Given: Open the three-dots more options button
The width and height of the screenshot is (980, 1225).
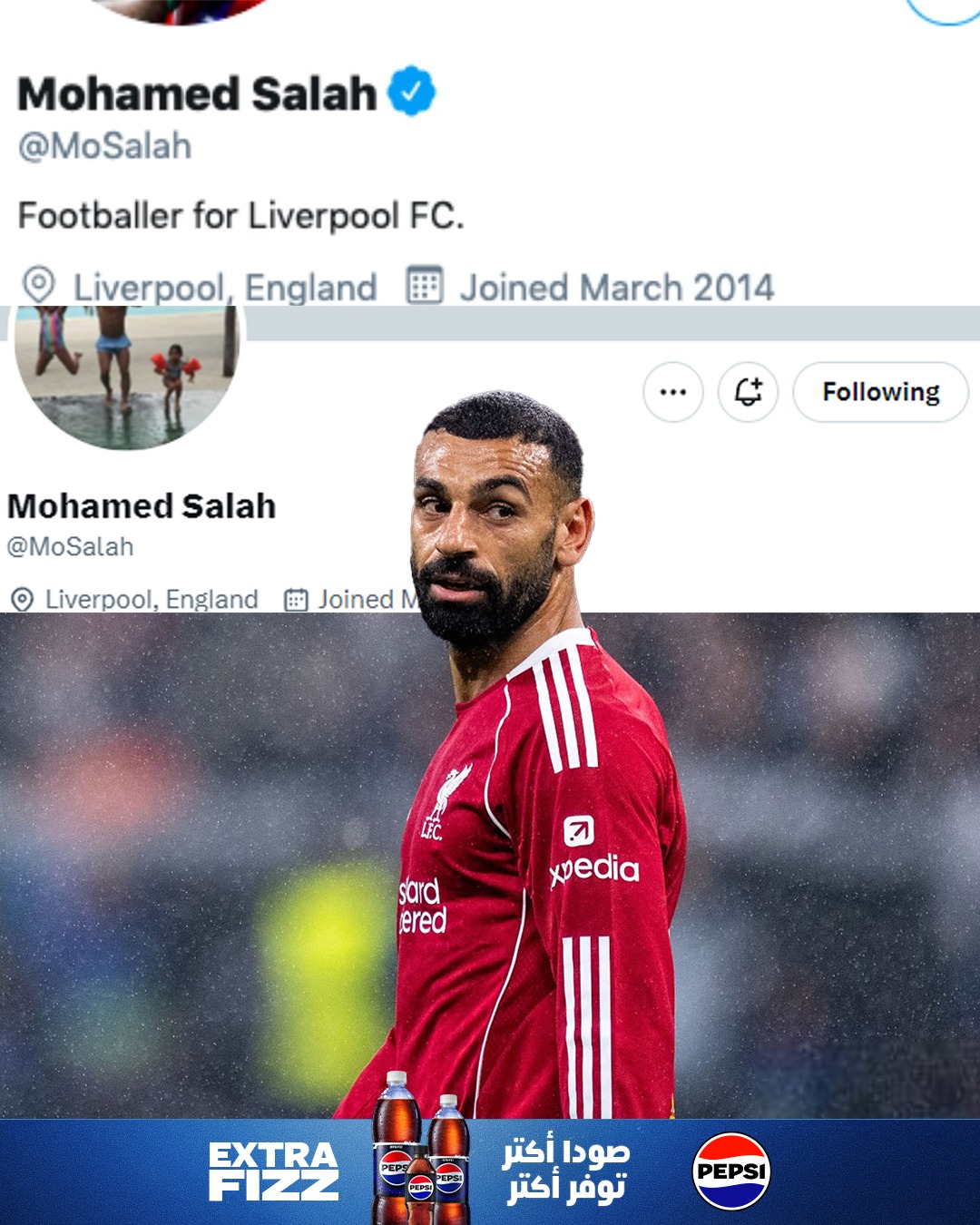Looking at the screenshot, I should 673,392.
